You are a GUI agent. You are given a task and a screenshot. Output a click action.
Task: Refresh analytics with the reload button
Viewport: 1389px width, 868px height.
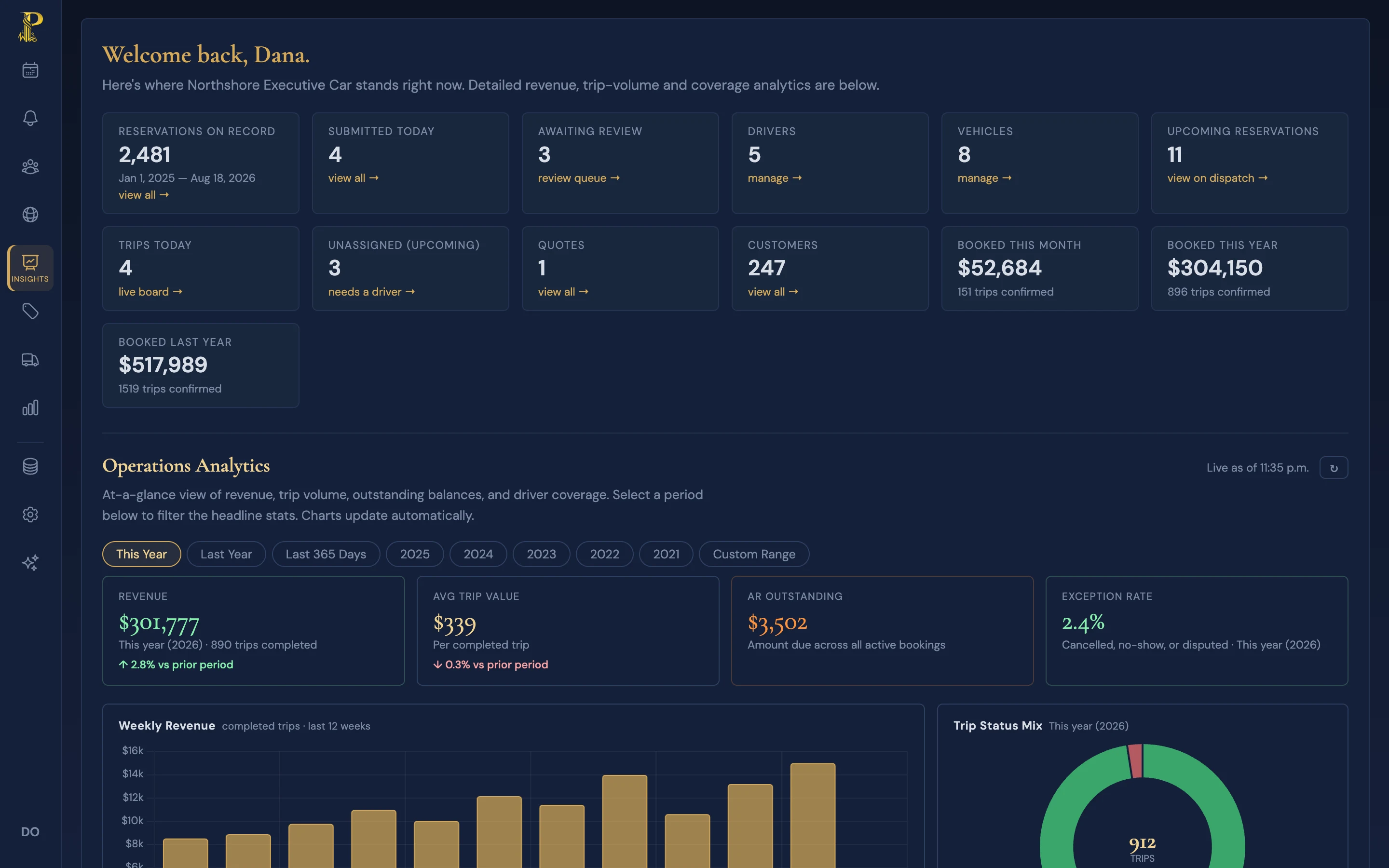coord(1334,468)
